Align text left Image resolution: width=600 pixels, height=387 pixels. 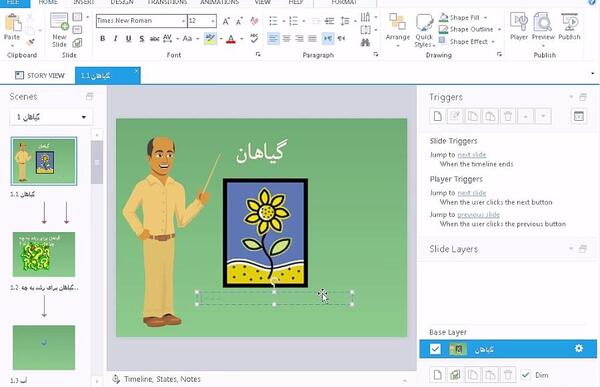(x=273, y=38)
